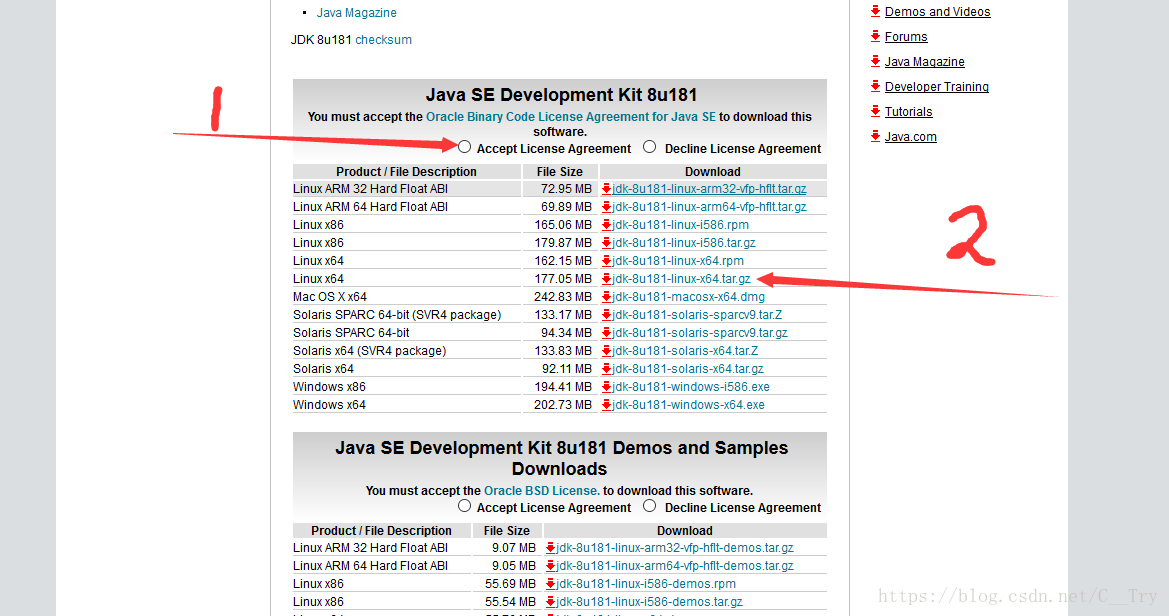Click the 202.73 MB file size cell
Screen dimensions: 1169x616
(560, 405)
